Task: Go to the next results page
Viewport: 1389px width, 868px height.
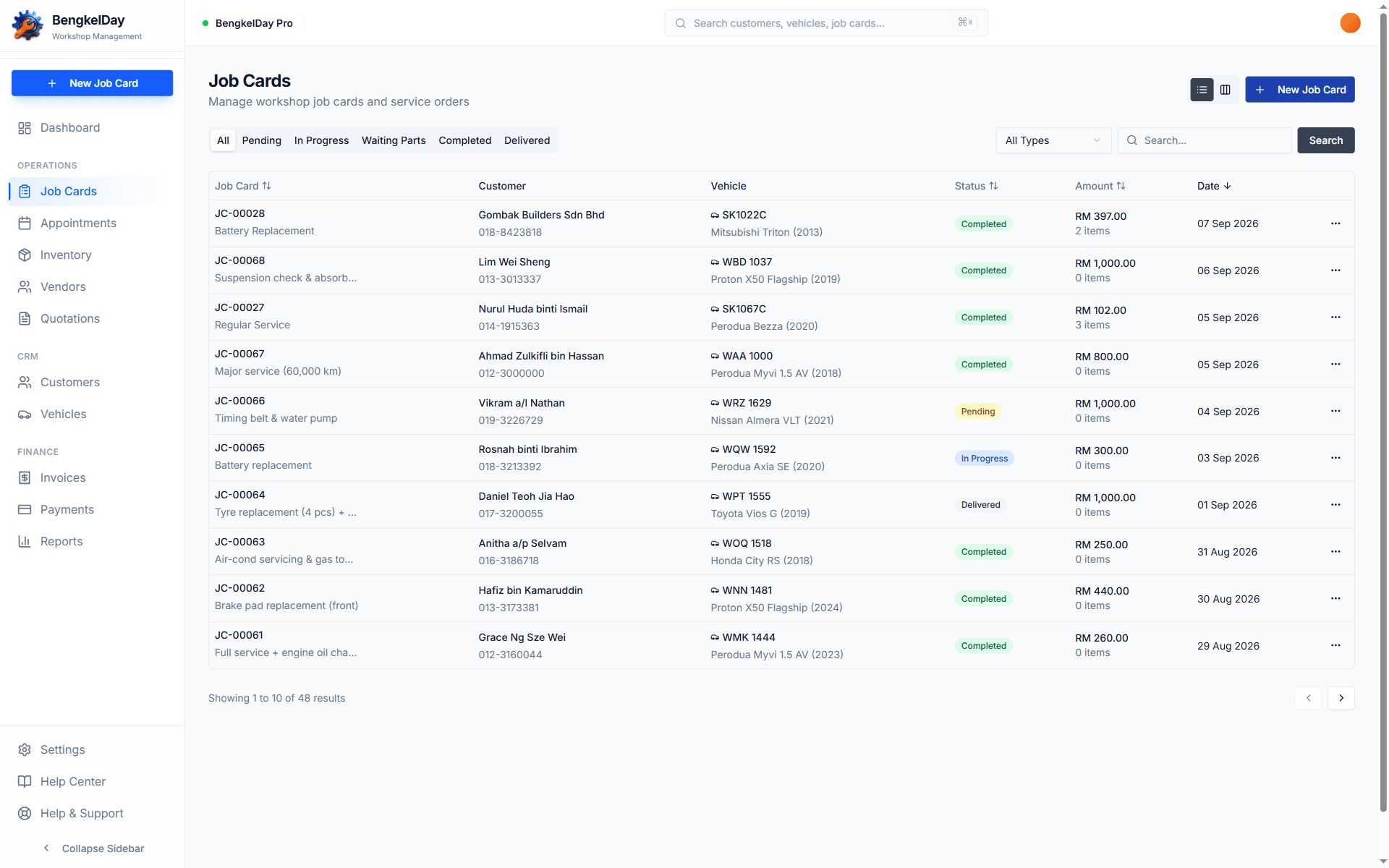Action: (x=1341, y=698)
